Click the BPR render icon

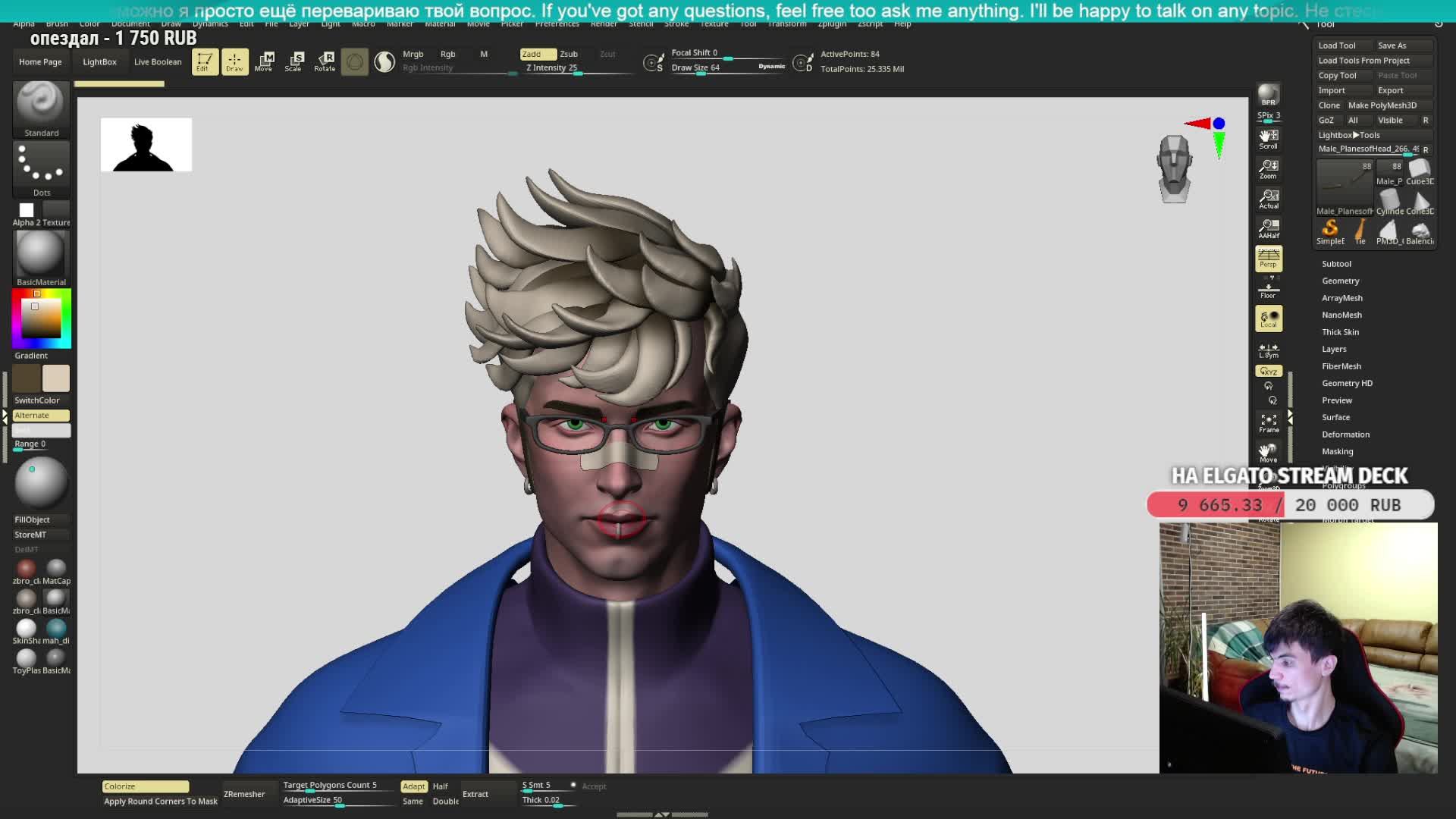[1268, 95]
